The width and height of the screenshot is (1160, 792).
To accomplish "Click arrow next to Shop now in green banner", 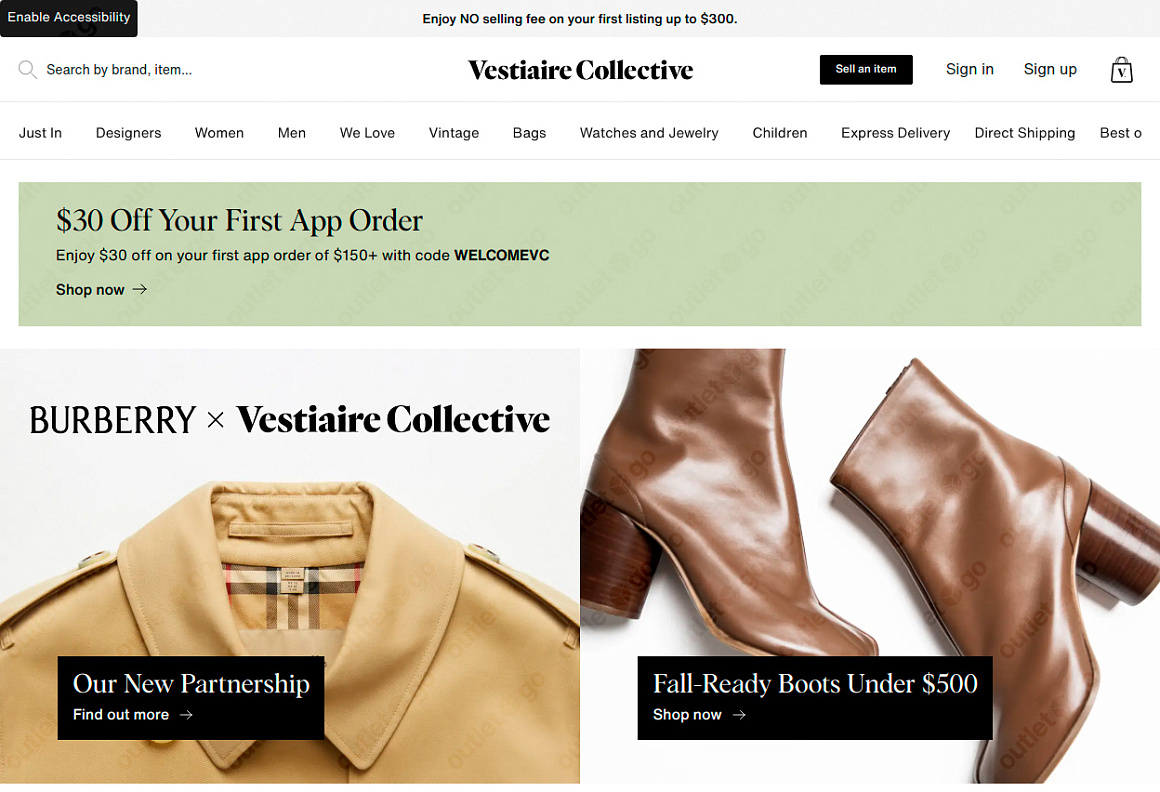I will tap(140, 289).
